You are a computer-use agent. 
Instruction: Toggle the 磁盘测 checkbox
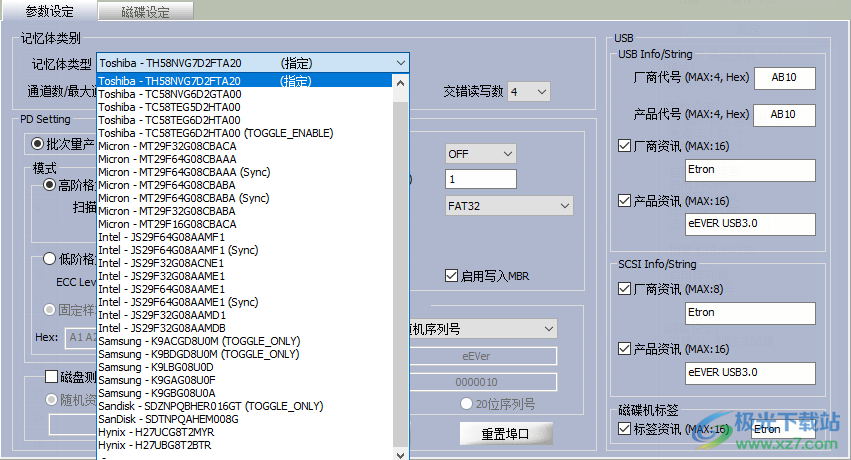52,376
